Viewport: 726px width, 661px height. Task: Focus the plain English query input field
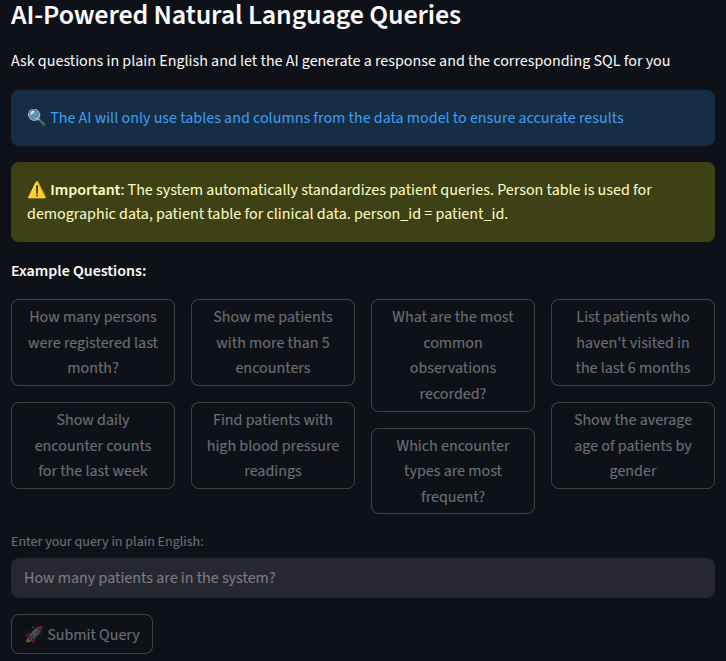coord(363,578)
